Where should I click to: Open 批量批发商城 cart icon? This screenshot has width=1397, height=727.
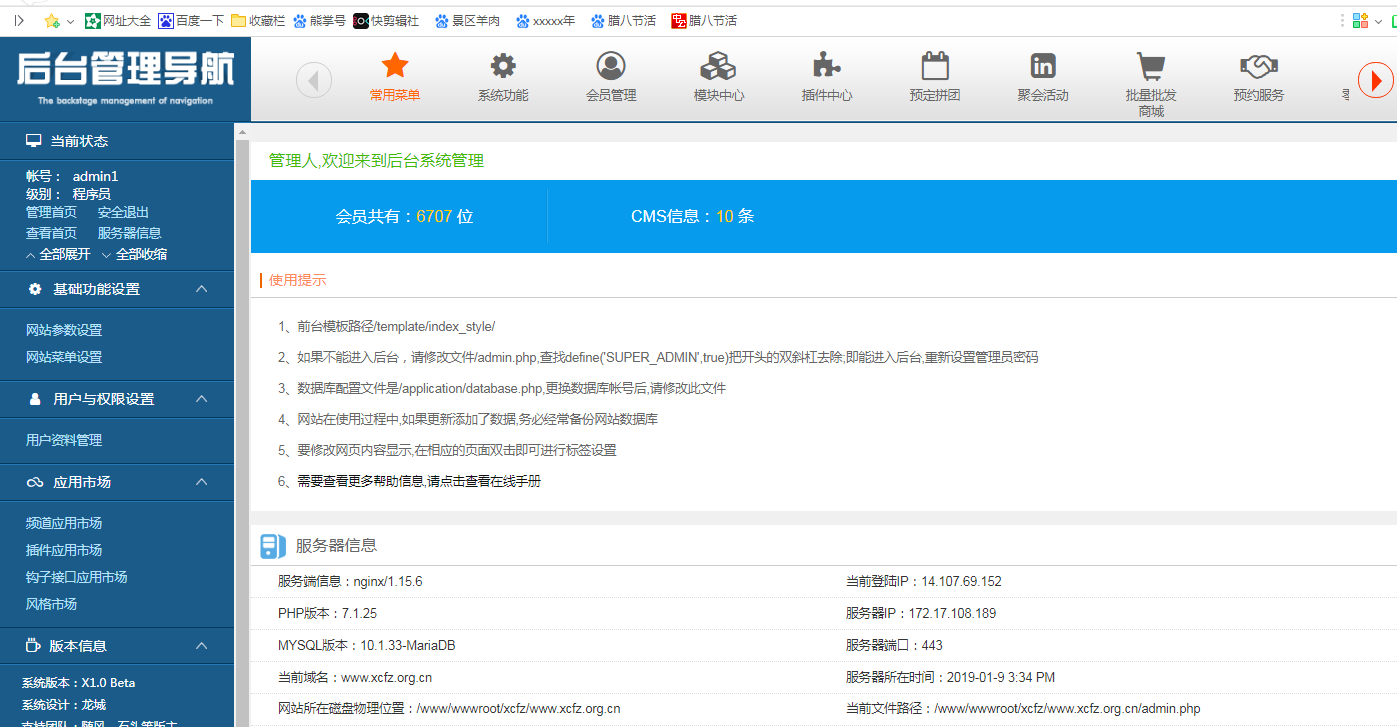1150,66
